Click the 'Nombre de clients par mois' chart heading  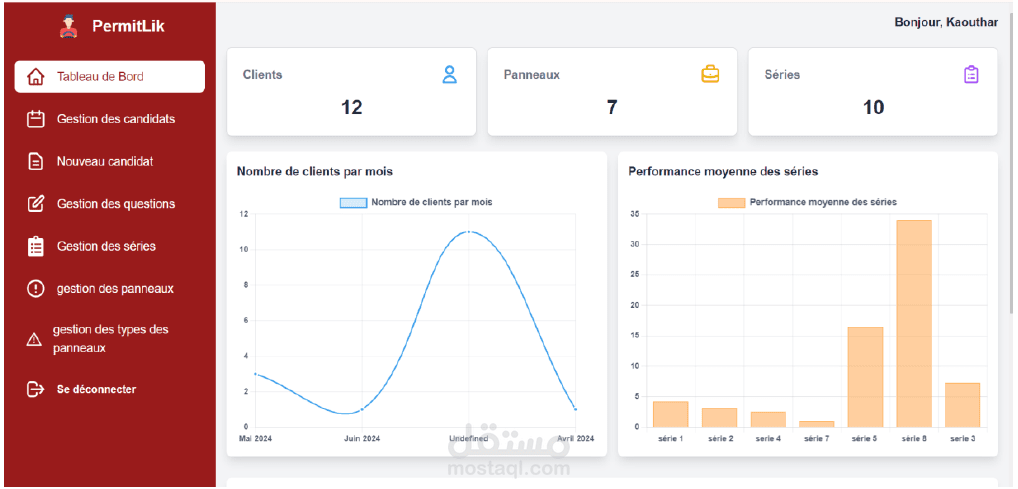pyautogui.click(x=315, y=171)
